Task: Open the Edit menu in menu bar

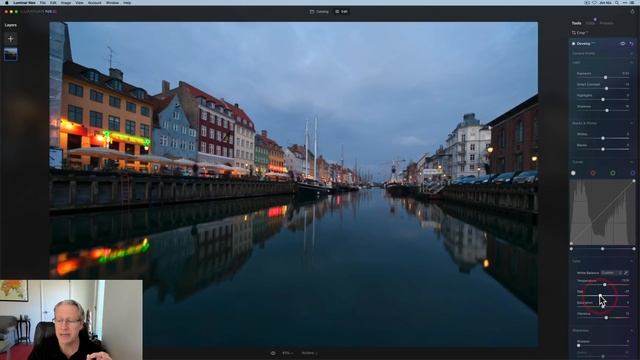Action: point(53,2)
